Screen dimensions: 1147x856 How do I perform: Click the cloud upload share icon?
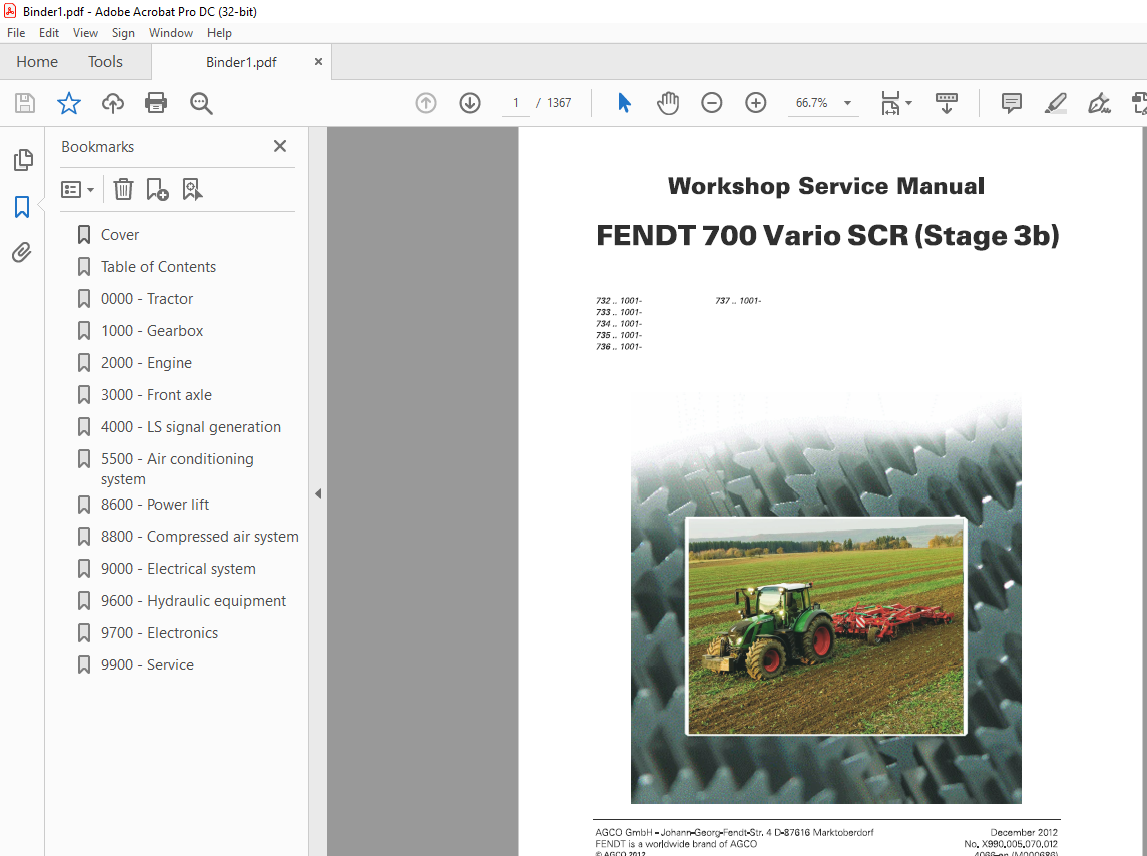(x=113, y=103)
